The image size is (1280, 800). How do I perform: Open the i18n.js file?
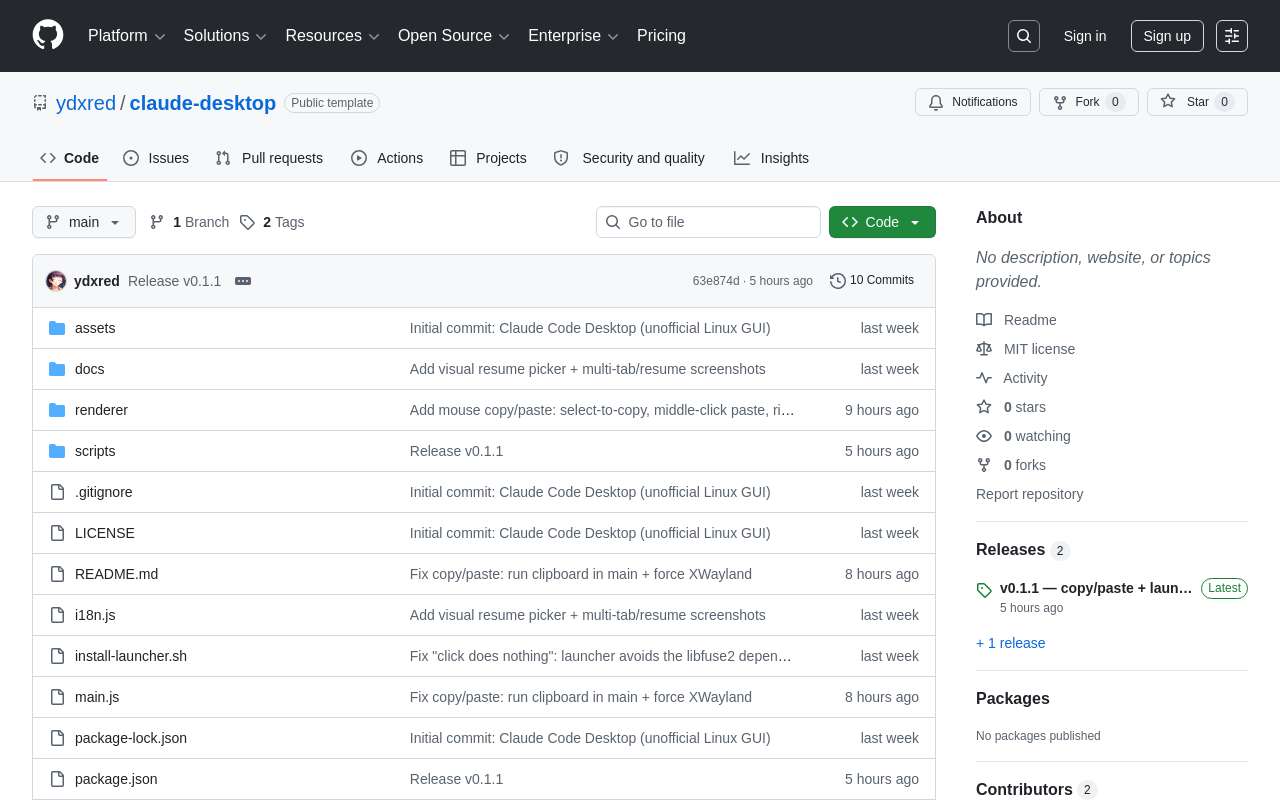click(x=95, y=615)
